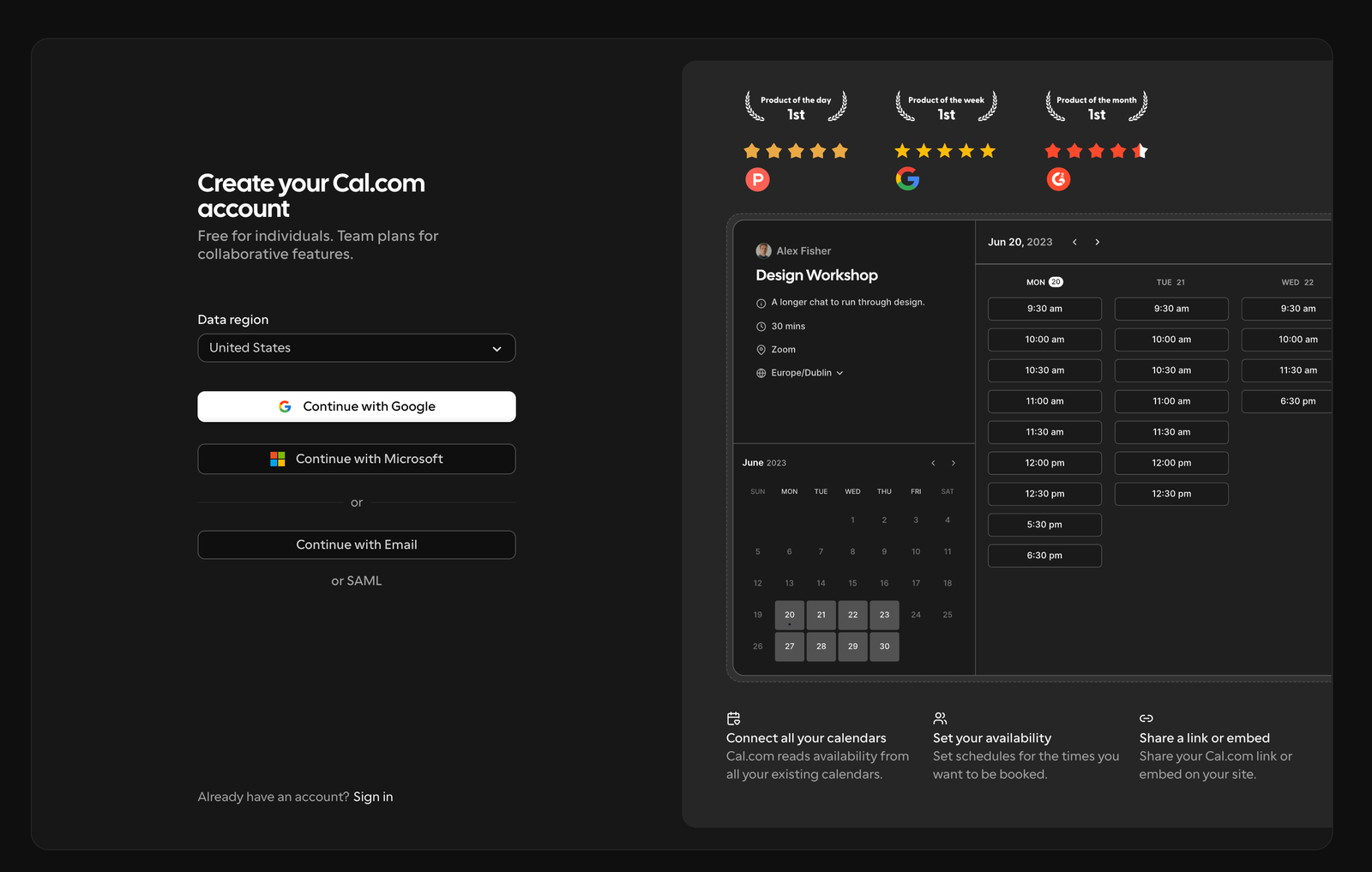Follow the Sign in link

[373, 797]
